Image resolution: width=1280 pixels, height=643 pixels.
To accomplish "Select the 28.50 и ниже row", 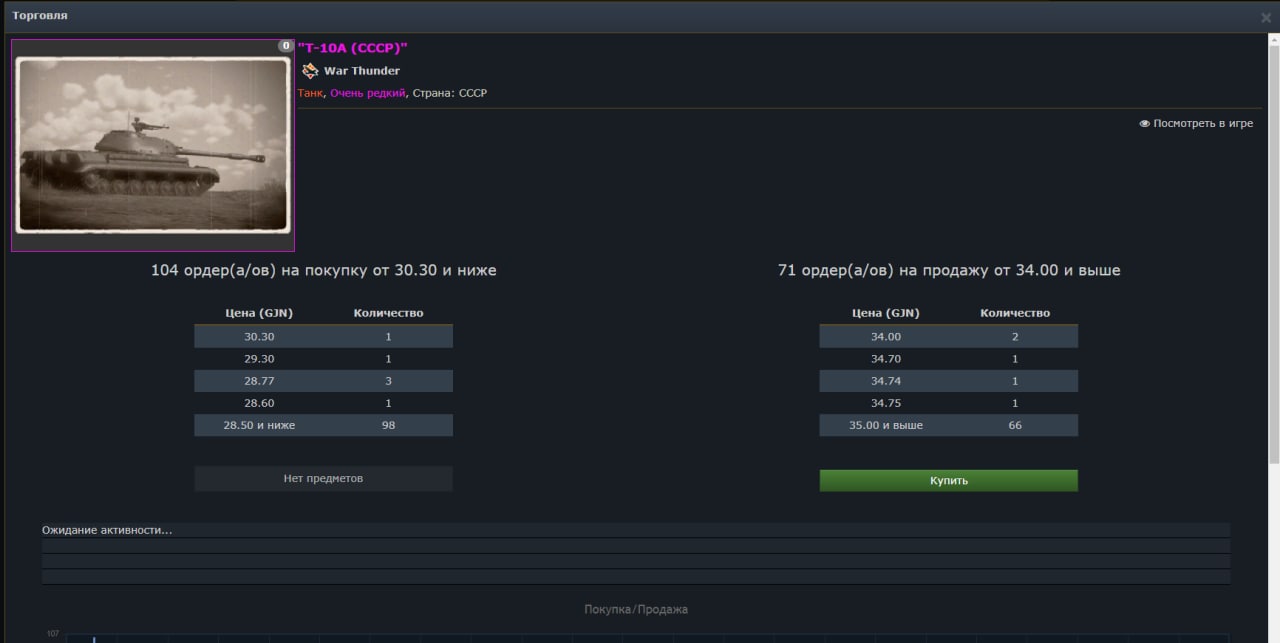I will [323, 425].
